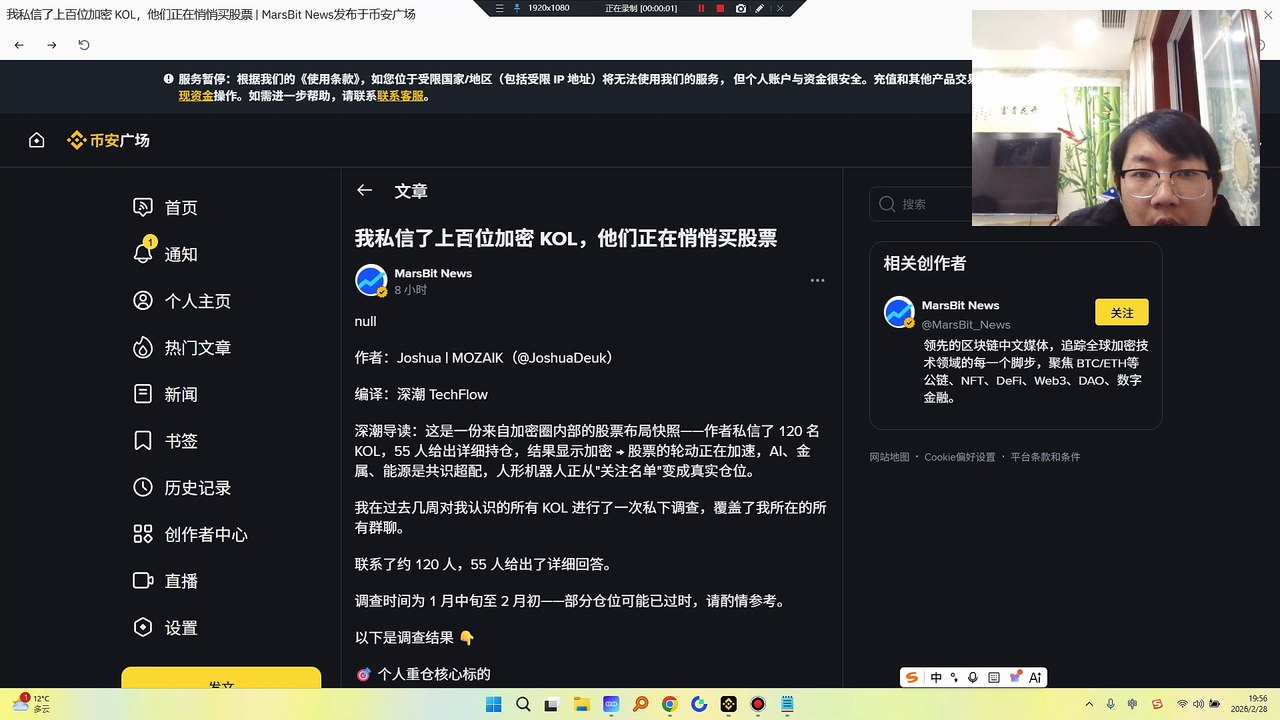
Task: Open the orange magnifier app on taskbar
Action: (x=640, y=704)
